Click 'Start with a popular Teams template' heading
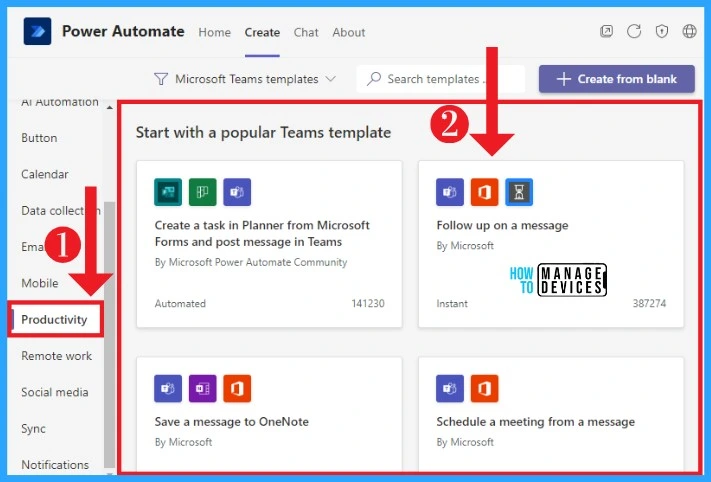The image size is (711, 482). tap(263, 132)
